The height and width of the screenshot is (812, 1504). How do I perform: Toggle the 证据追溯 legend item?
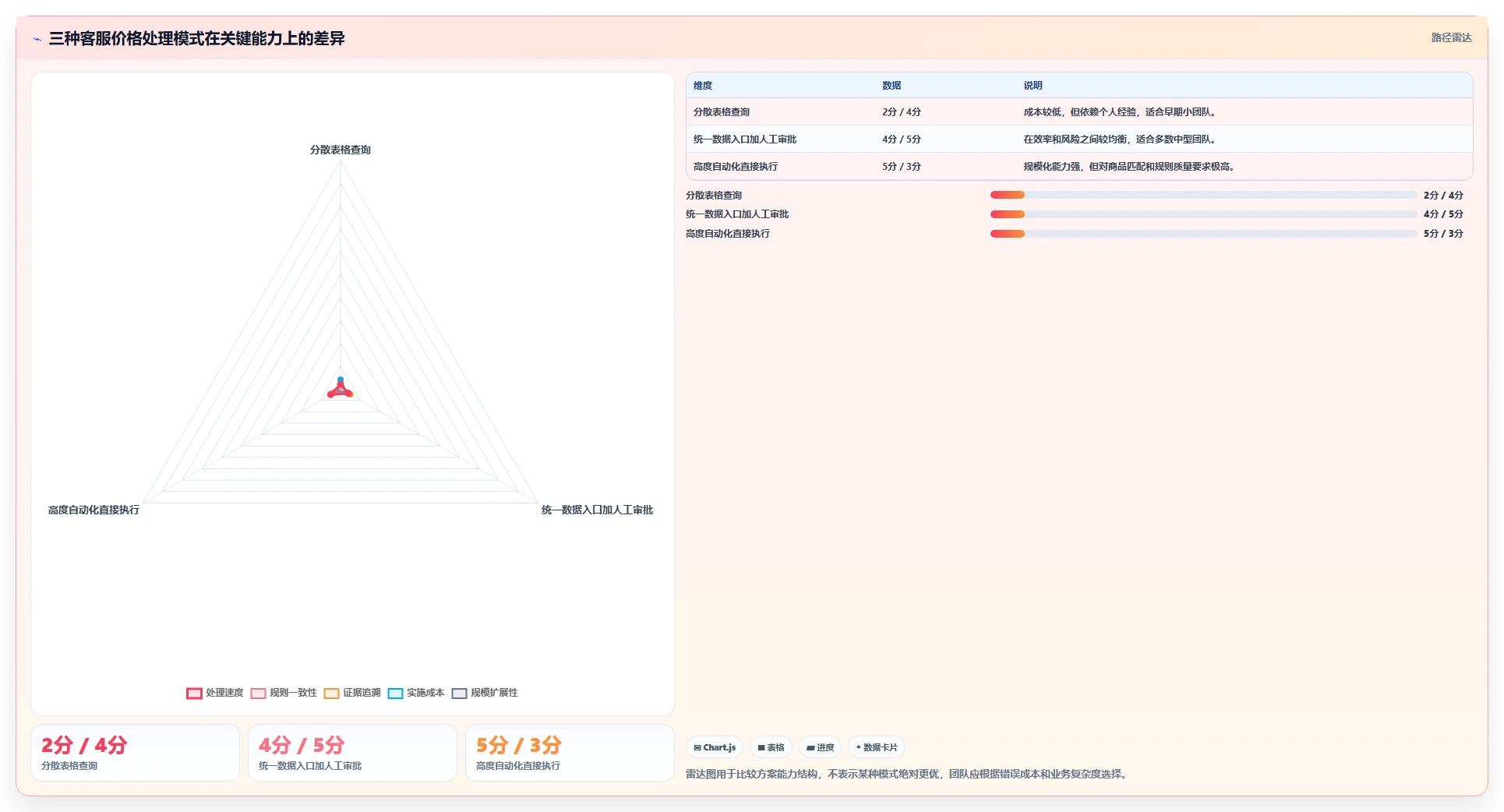point(352,693)
